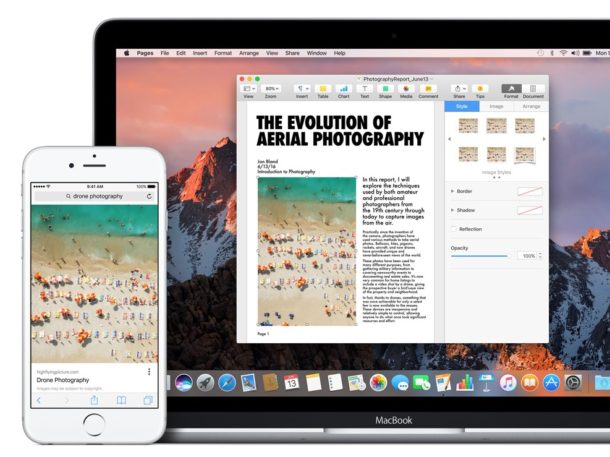The image size is (610, 457).
Task: Open Safari from the Dock
Action: 227,383
